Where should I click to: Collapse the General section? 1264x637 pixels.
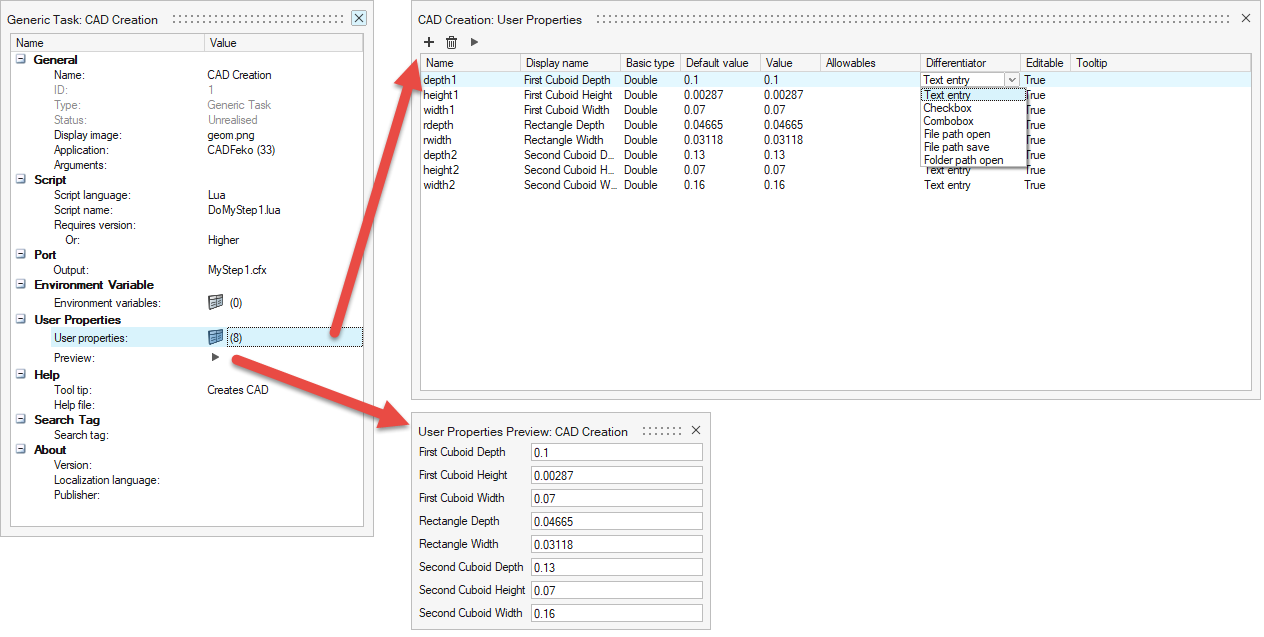click(x=21, y=60)
